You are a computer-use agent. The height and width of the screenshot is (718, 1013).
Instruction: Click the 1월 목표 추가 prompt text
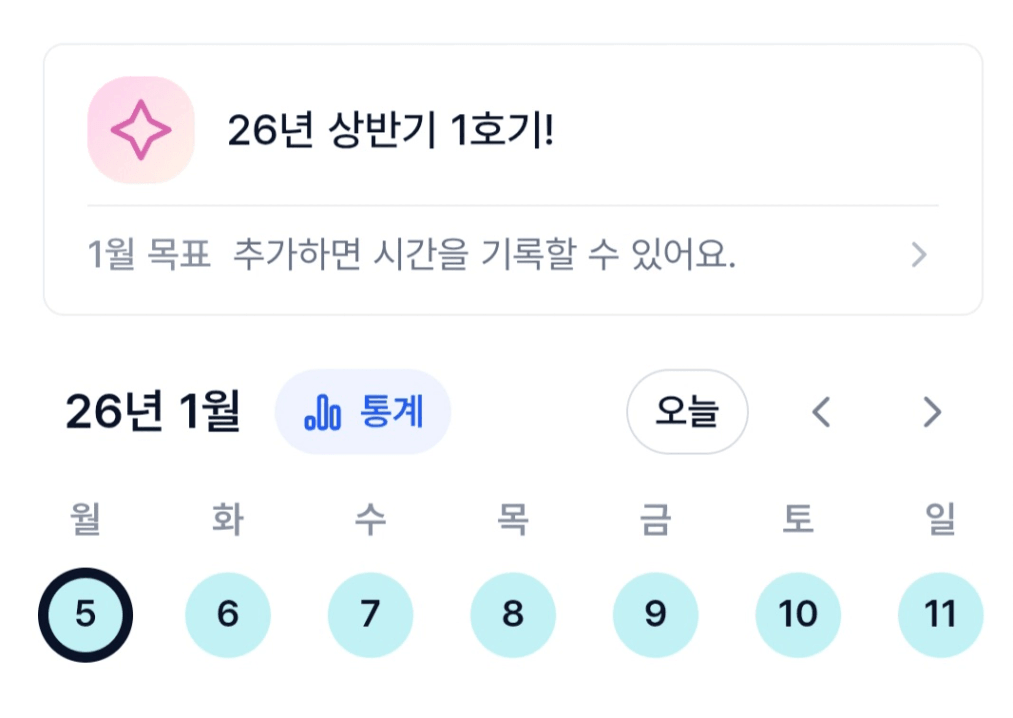click(411, 256)
